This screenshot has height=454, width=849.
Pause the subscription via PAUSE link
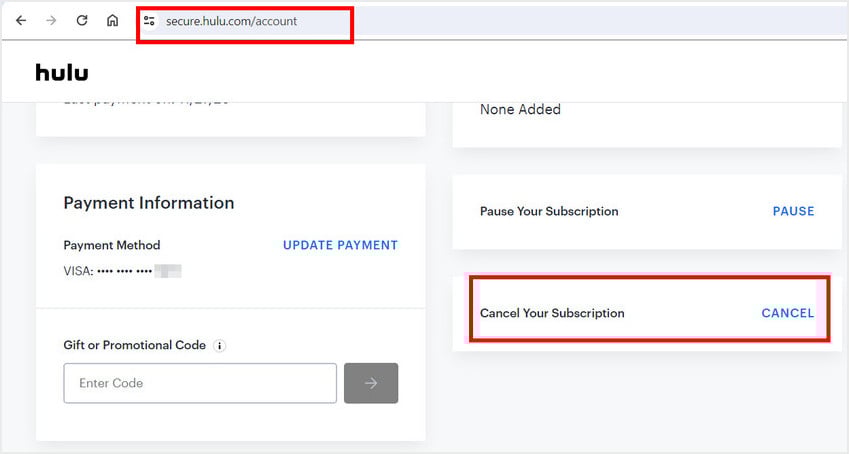tap(793, 211)
